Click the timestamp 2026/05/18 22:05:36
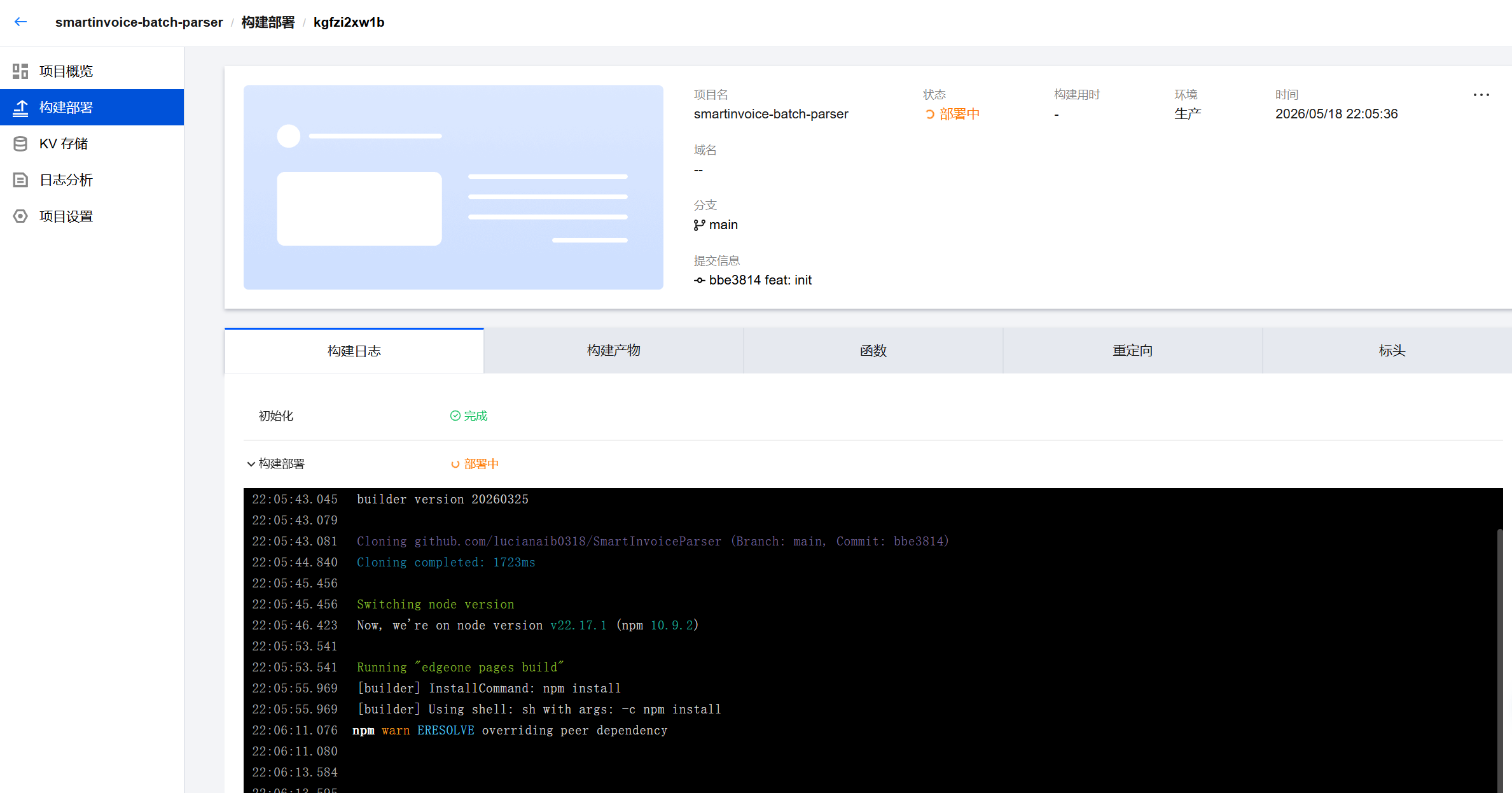1512x793 pixels. click(1336, 115)
